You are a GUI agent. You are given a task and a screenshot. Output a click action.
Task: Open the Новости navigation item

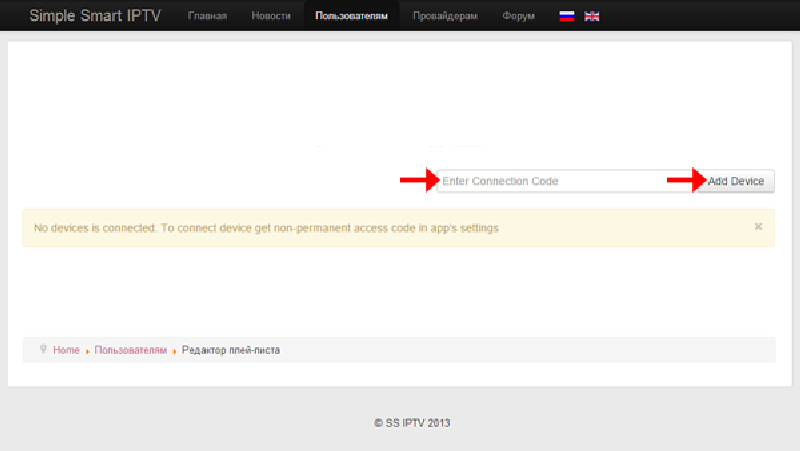pyautogui.click(x=271, y=17)
